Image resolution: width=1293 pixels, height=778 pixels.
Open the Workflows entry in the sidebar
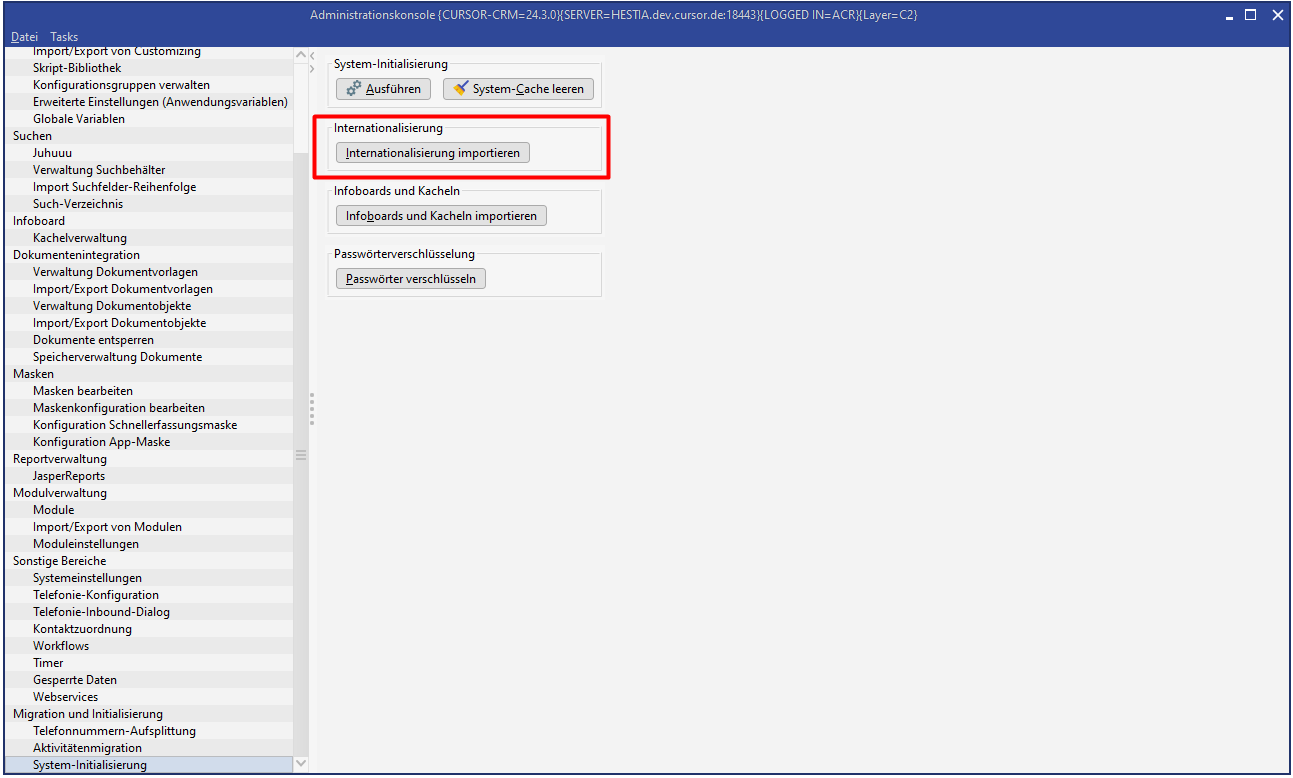[61, 646]
